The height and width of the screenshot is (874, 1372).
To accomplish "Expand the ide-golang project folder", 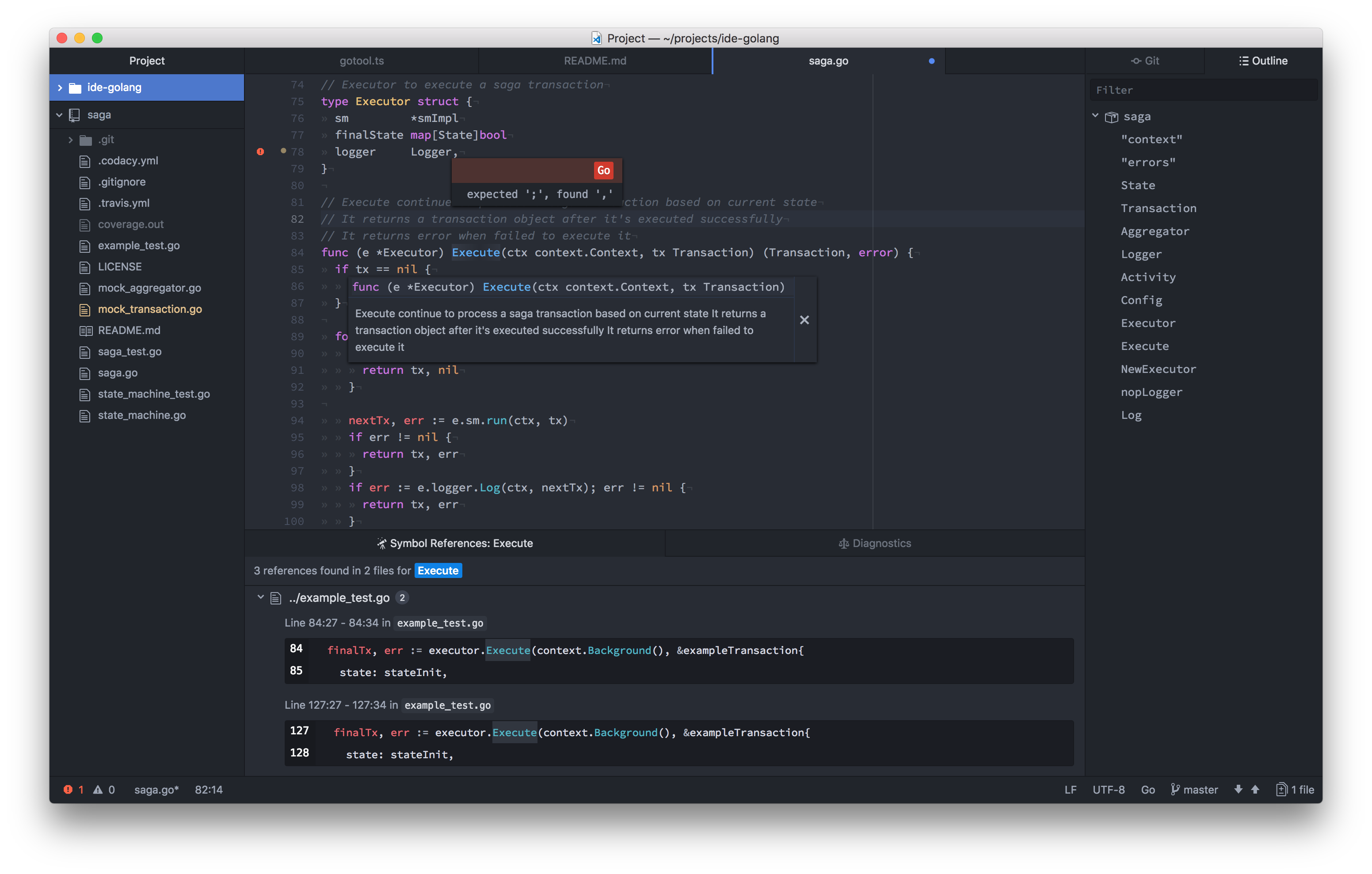I will [60, 88].
